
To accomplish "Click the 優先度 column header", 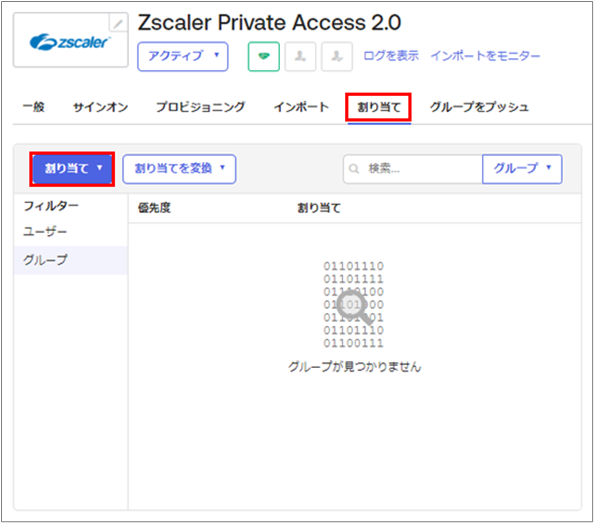I will pyautogui.click(x=154, y=208).
